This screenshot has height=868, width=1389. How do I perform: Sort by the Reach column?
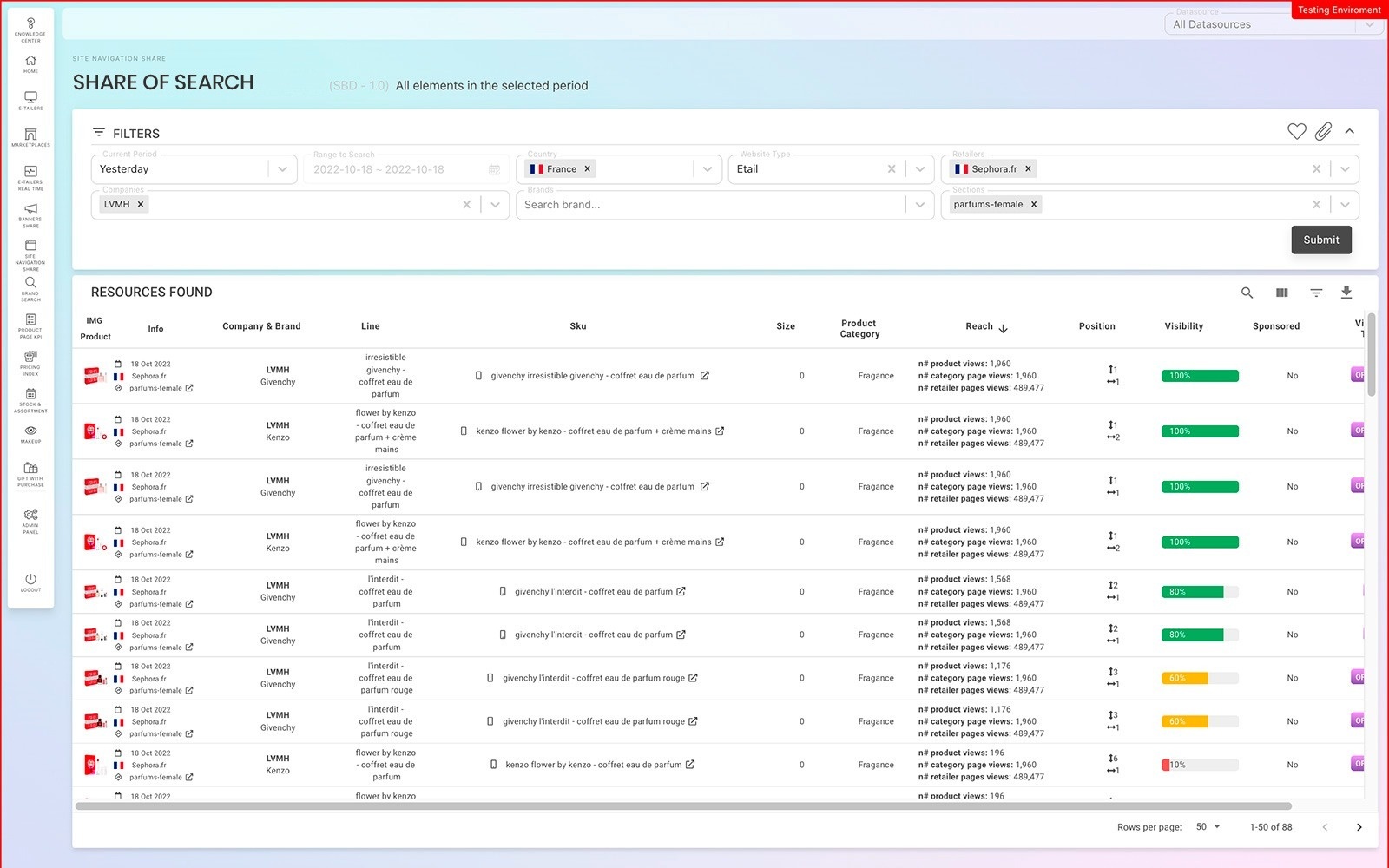click(986, 326)
